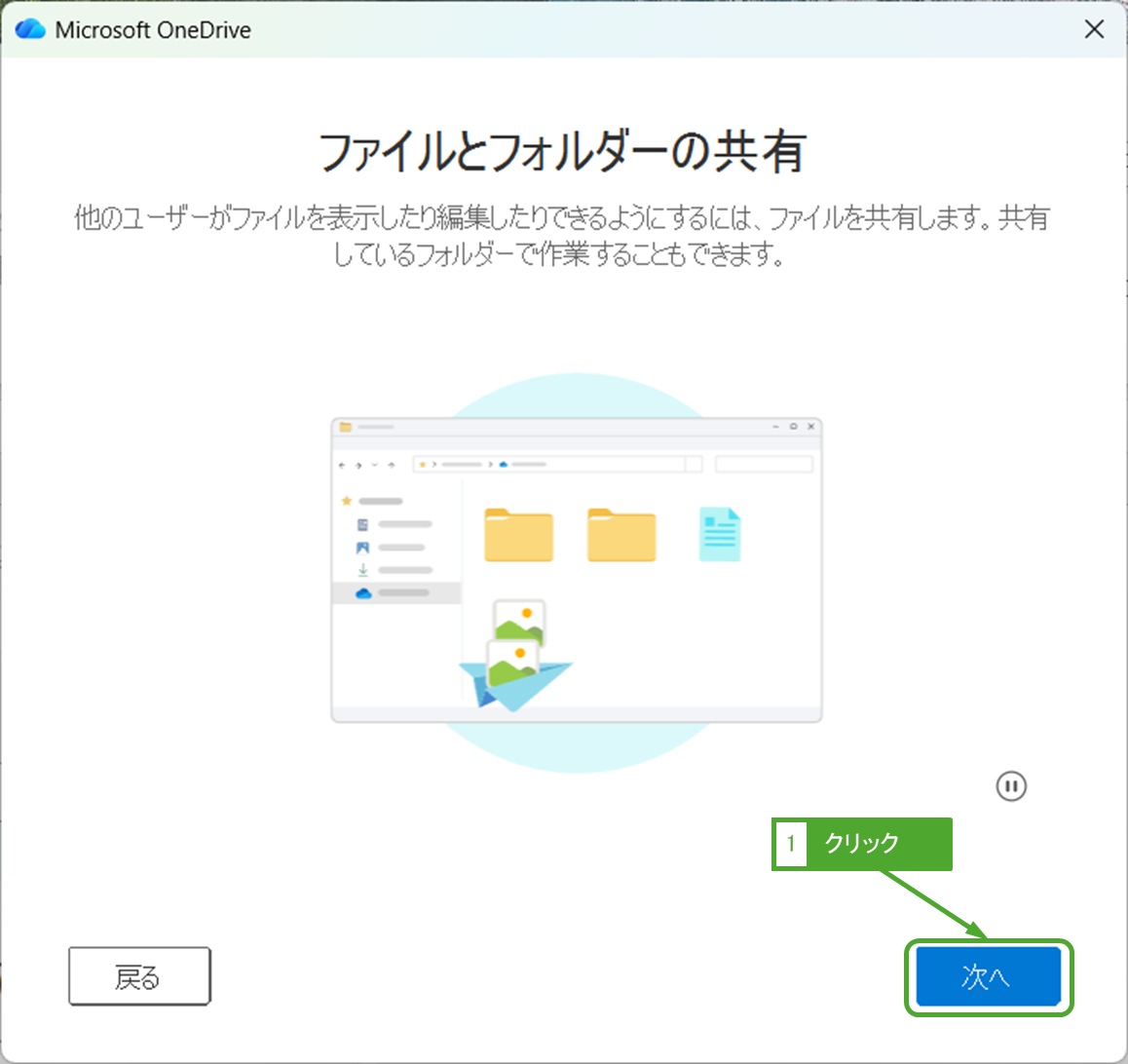Click the 次へ (Next) button
Screen dimensions: 1128x1064
click(988, 976)
